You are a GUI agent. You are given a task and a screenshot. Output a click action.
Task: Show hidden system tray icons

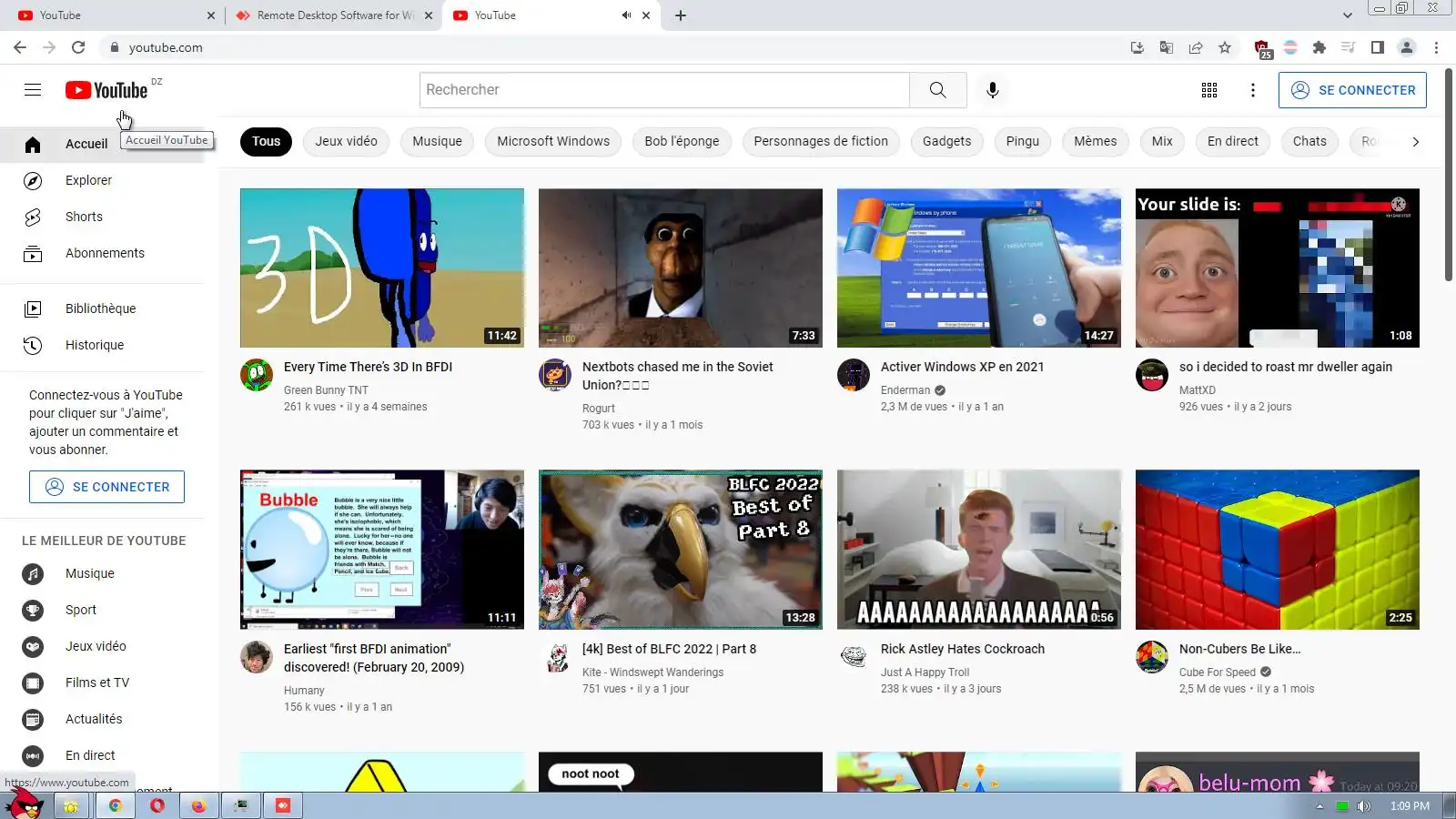[1319, 806]
